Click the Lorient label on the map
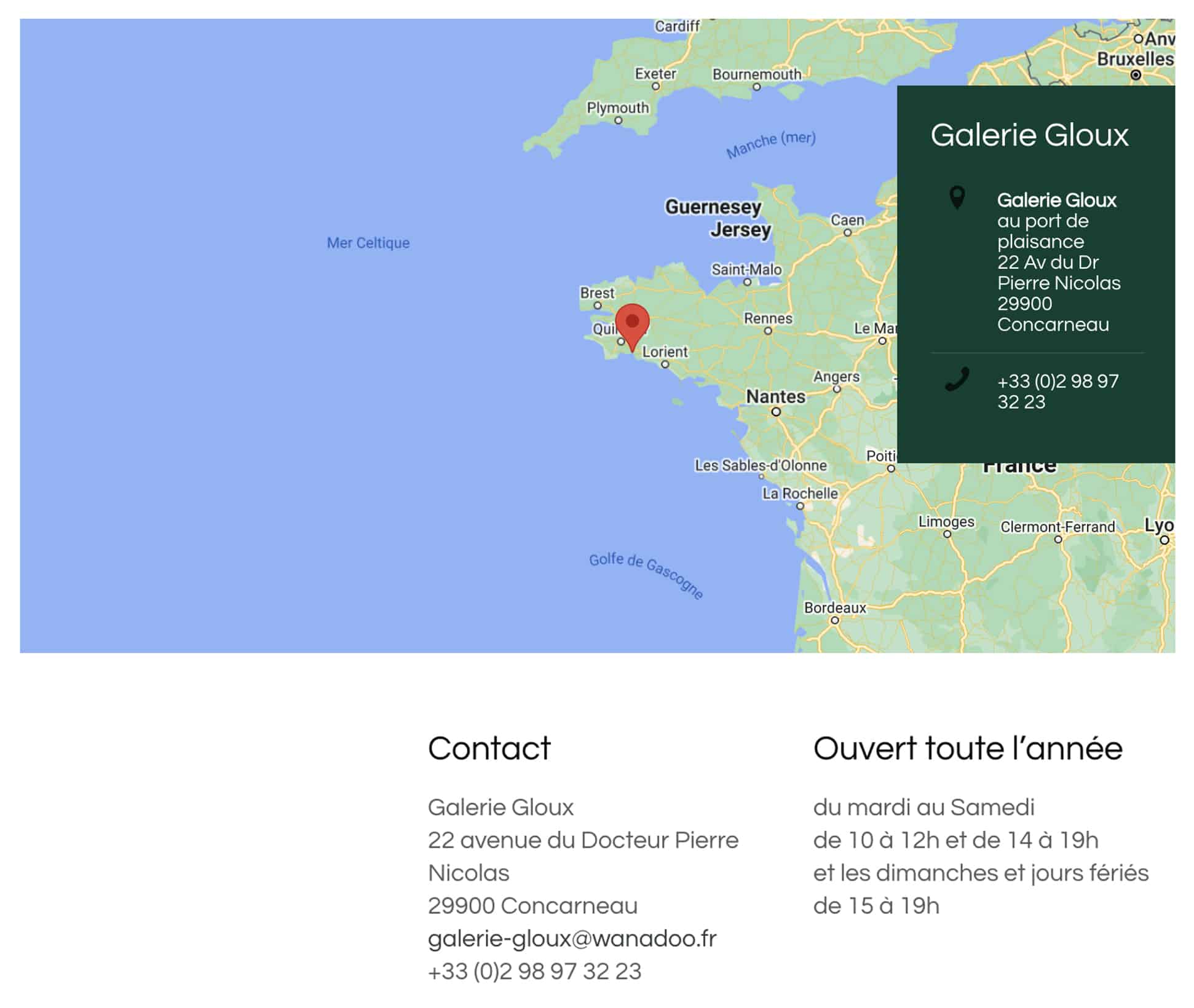Image resolution: width=1194 pixels, height=1008 pixels. [x=665, y=352]
